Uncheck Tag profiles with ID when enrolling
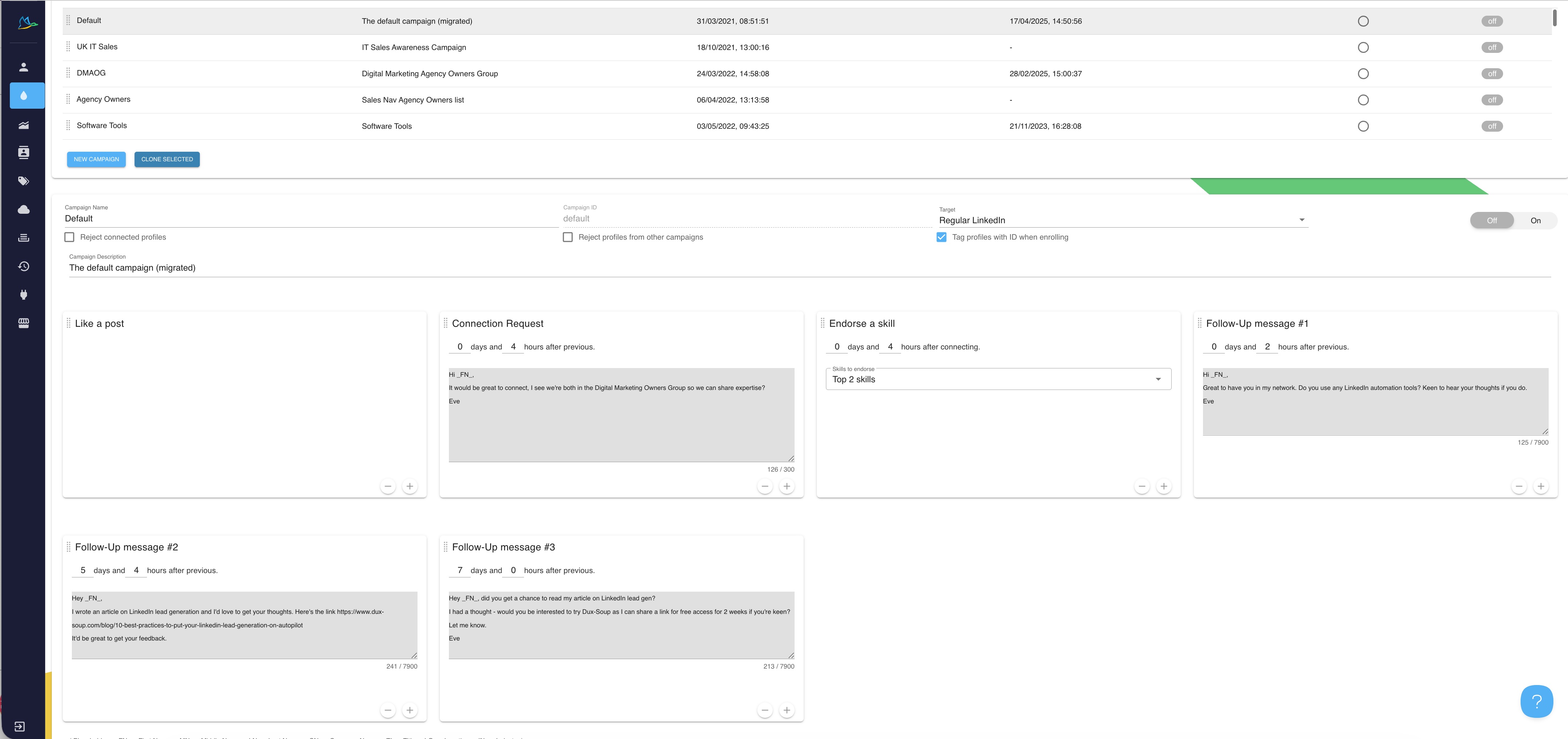Viewport: 1568px width, 739px height. [942, 237]
